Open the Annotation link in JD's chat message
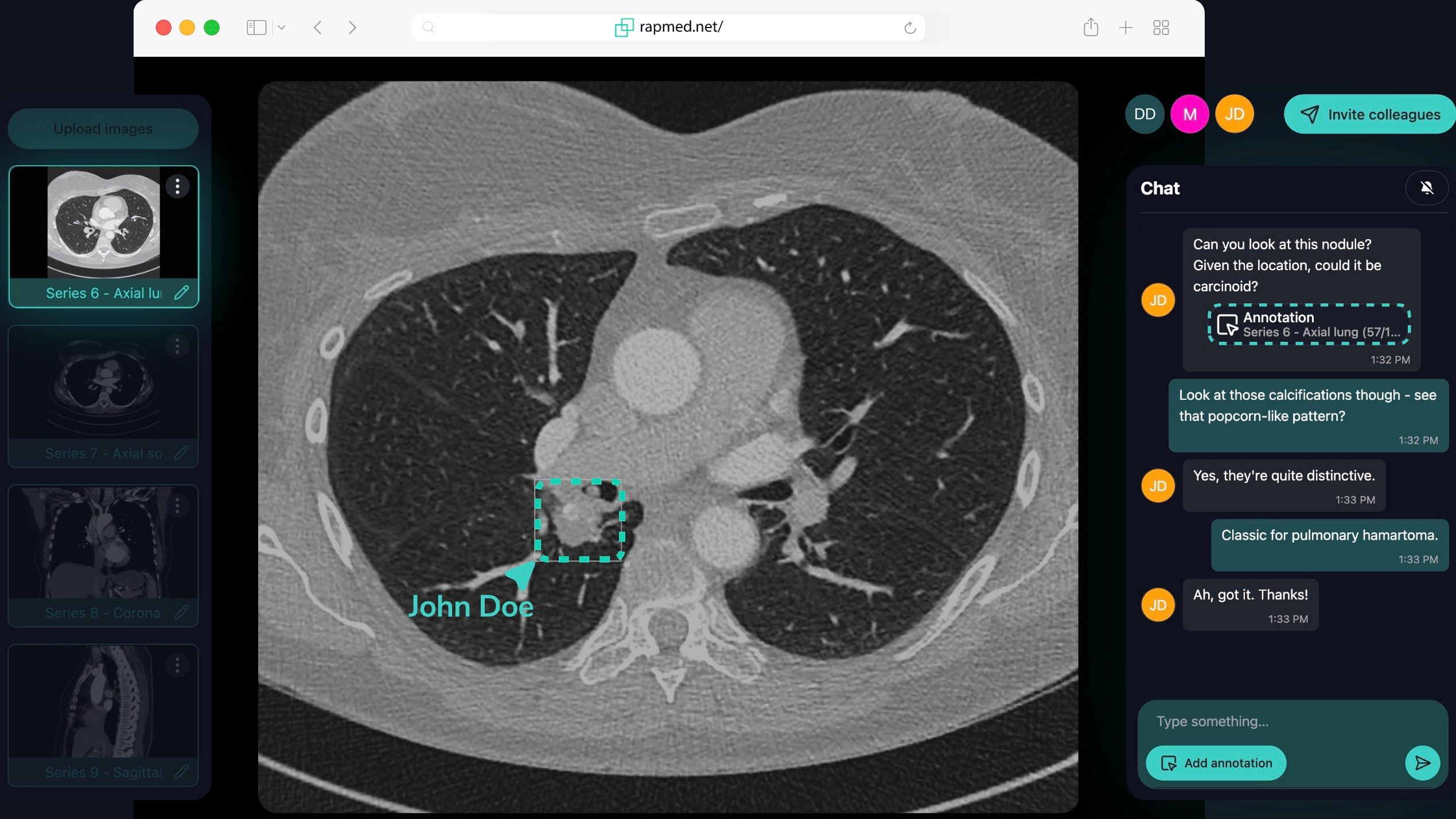This screenshot has height=819, width=1456. pyautogui.click(x=1309, y=325)
